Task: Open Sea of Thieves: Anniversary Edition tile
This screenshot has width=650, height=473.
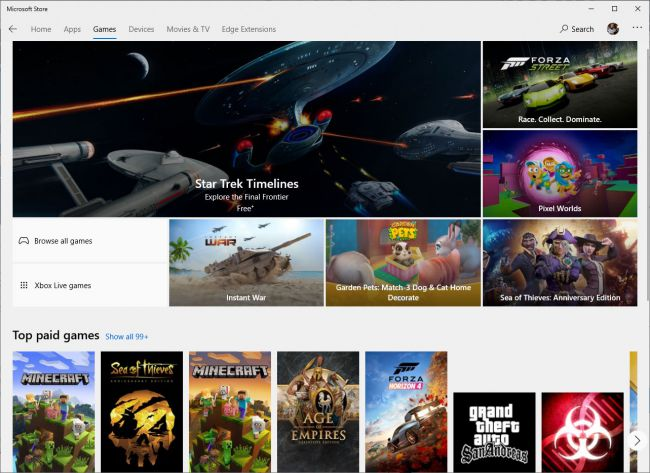Action: pos(560,263)
